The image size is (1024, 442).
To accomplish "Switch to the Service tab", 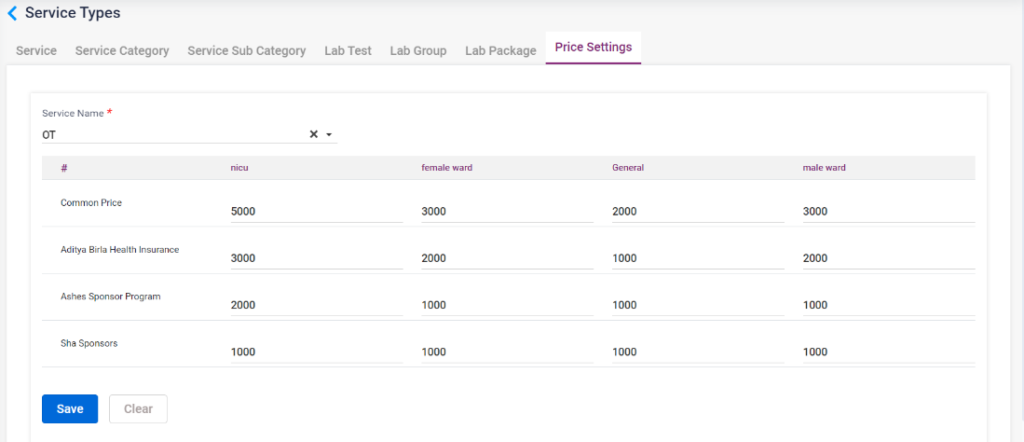I will tap(36, 50).
